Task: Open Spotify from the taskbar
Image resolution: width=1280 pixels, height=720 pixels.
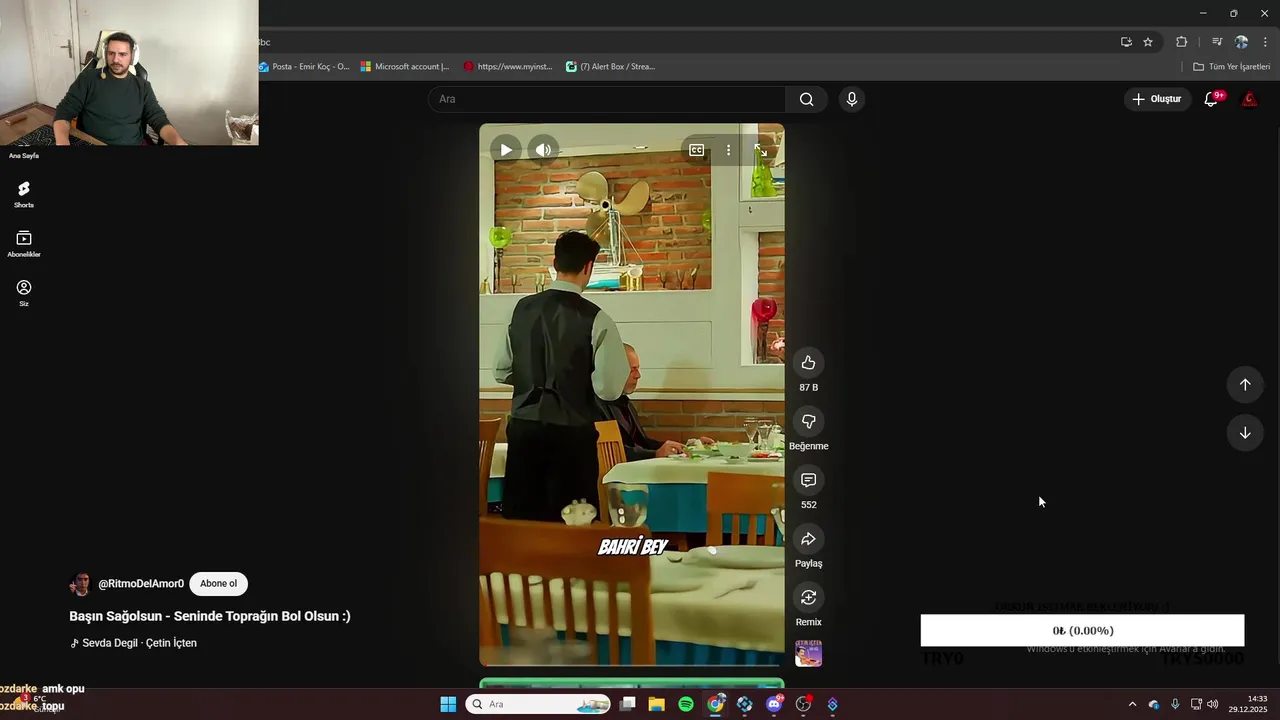Action: coord(686,704)
